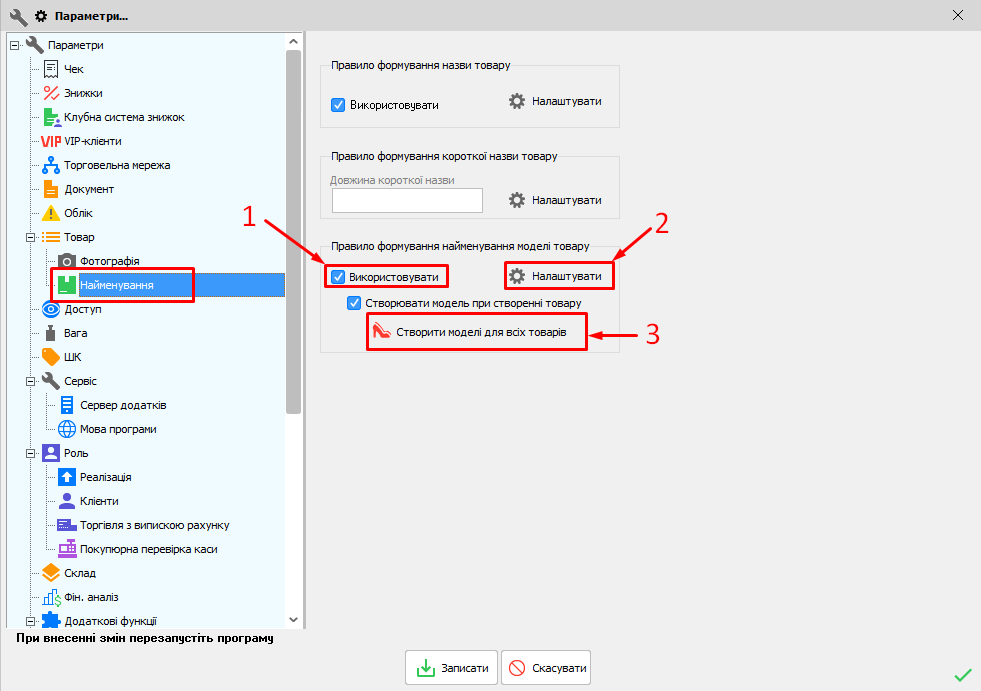Click the eye icon for Доступ
Image resolution: width=981 pixels, height=691 pixels.
click(51, 309)
